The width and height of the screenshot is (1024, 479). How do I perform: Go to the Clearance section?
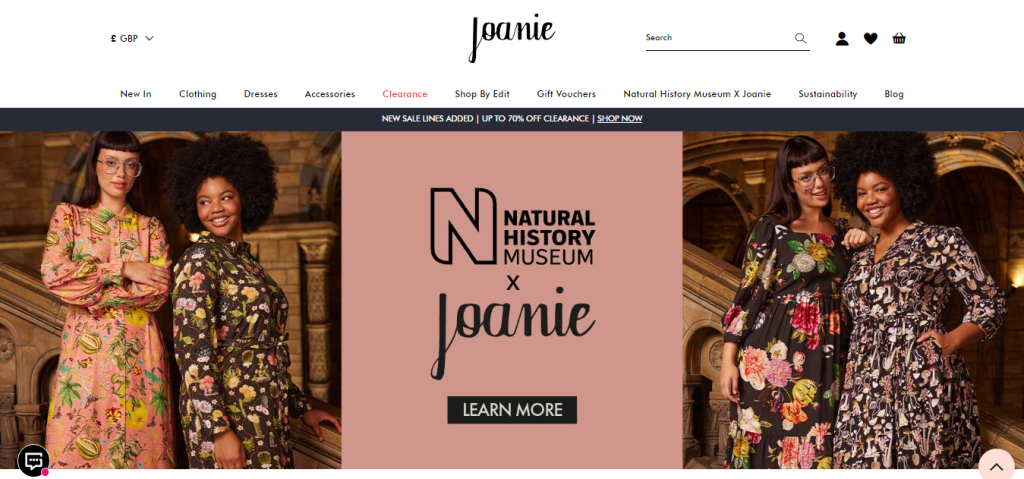tap(405, 94)
